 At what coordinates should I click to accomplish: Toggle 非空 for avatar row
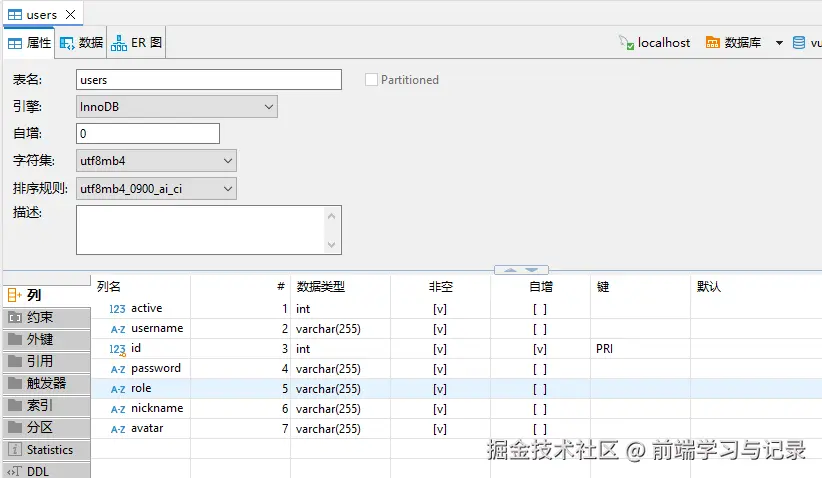click(x=440, y=429)
